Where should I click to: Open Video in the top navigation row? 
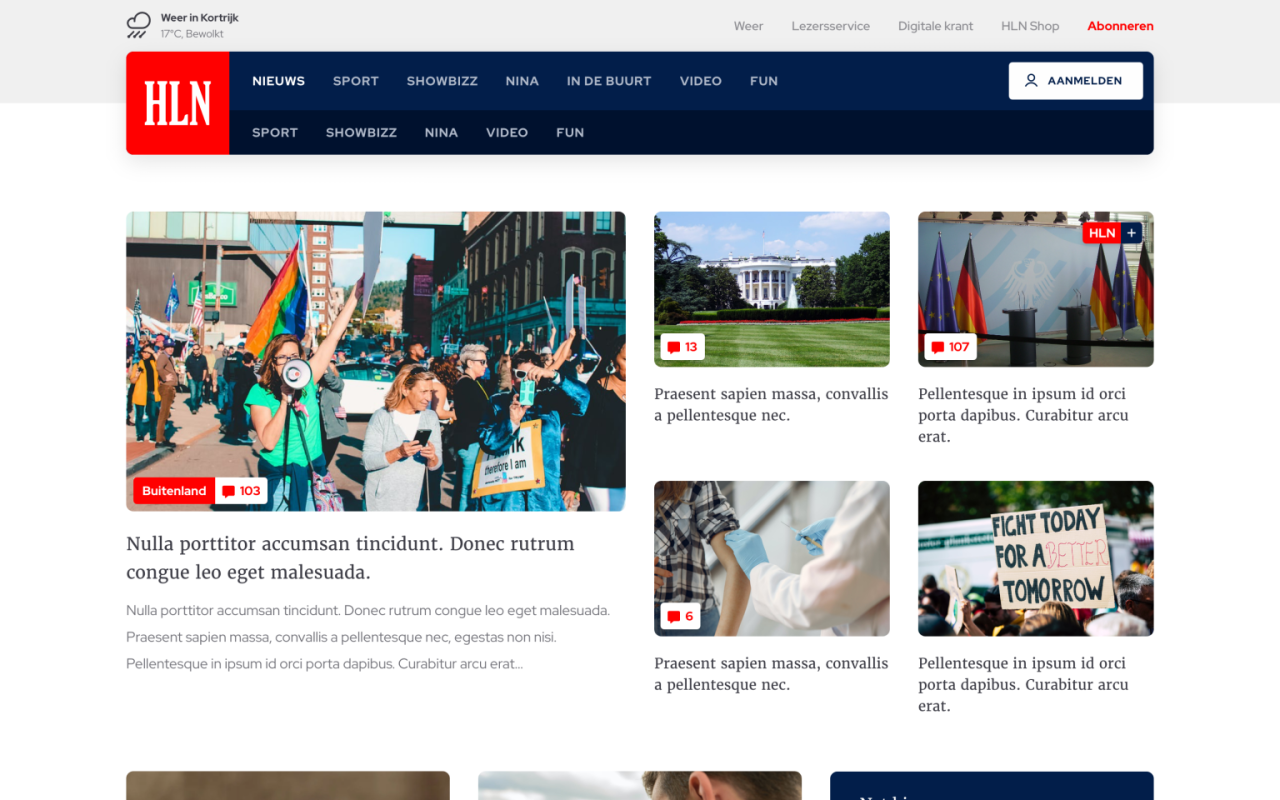(701, 81)
